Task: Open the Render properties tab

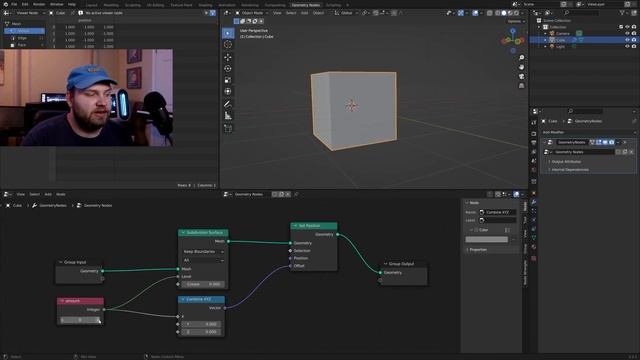Action: 534,133
